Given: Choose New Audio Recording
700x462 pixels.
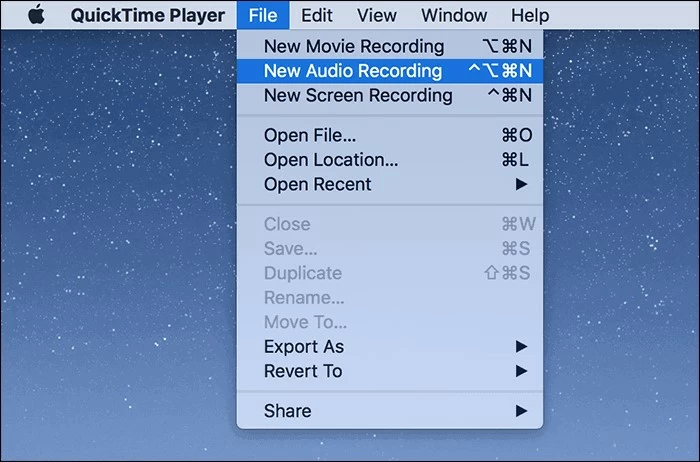Looking at the screenshot, I should [352, 71].
